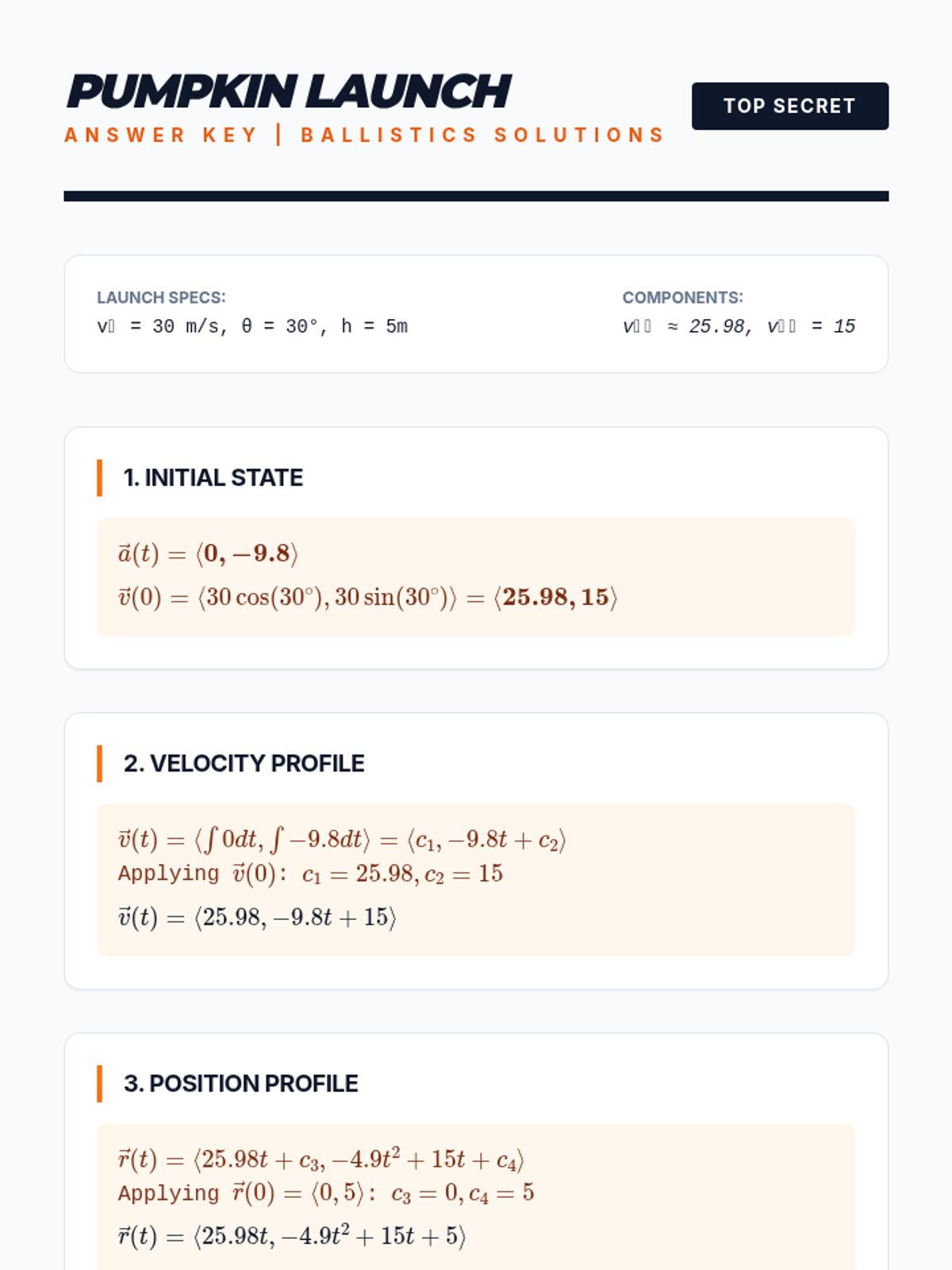Click the r(t) equation with c3, c4
952x1270 pixels.
[x=321, y=1160]
